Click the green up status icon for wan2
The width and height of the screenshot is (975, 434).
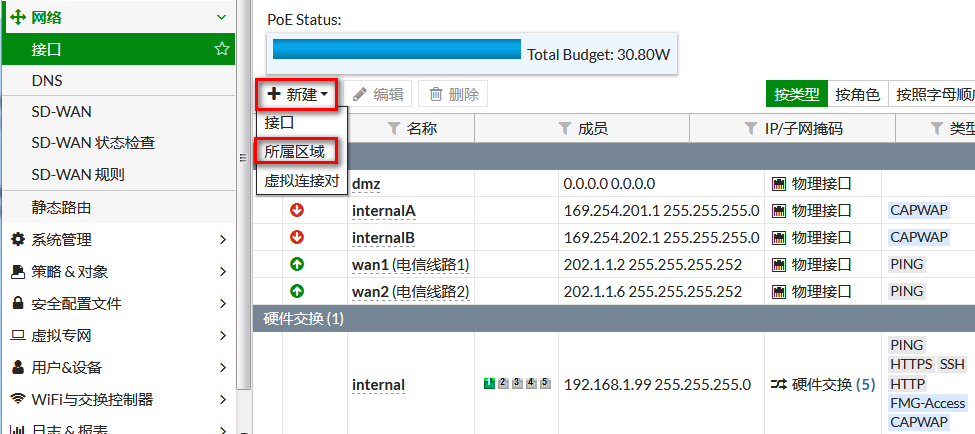click(297, 291)
